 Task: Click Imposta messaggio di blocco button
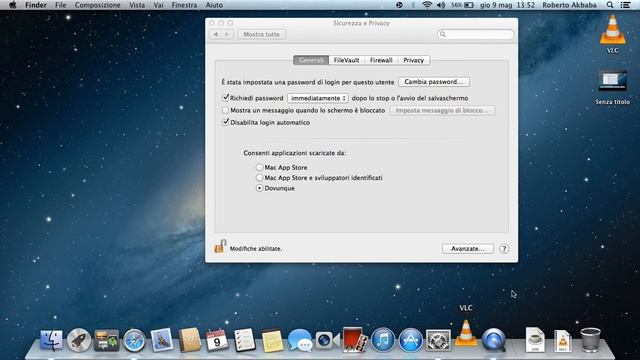coord(442,110)
